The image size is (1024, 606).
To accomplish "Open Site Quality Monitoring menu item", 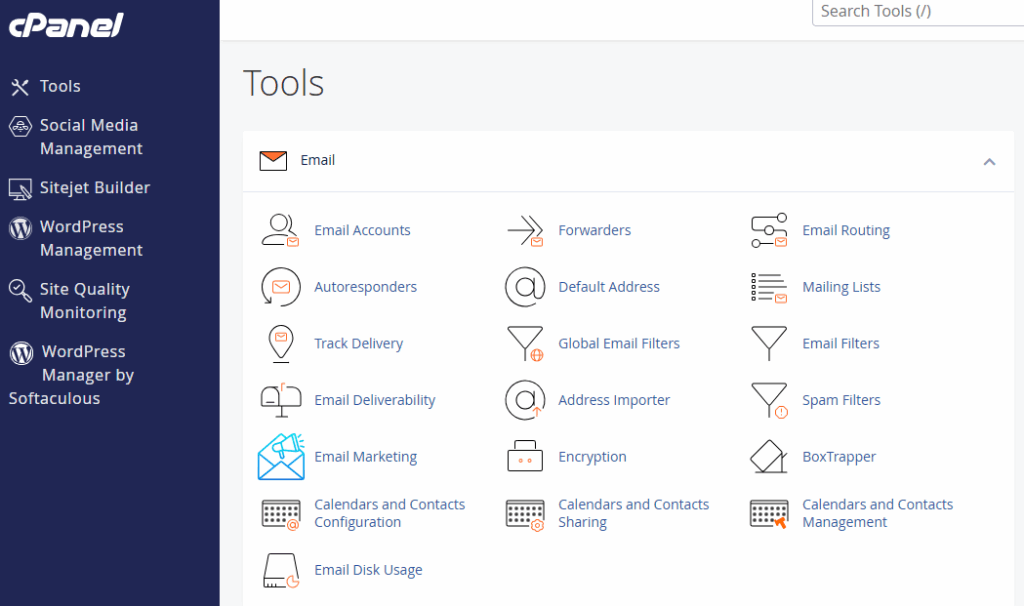I will coord(84,301).
